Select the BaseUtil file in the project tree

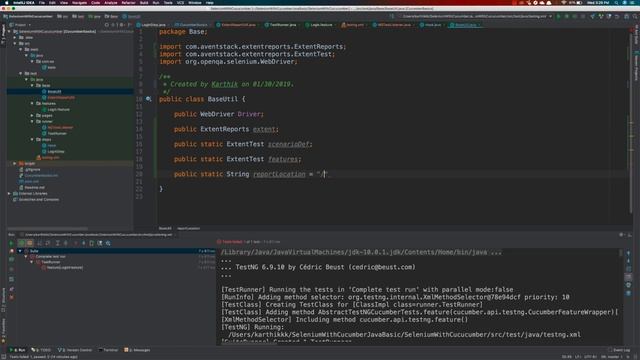(x=52, y=91)
